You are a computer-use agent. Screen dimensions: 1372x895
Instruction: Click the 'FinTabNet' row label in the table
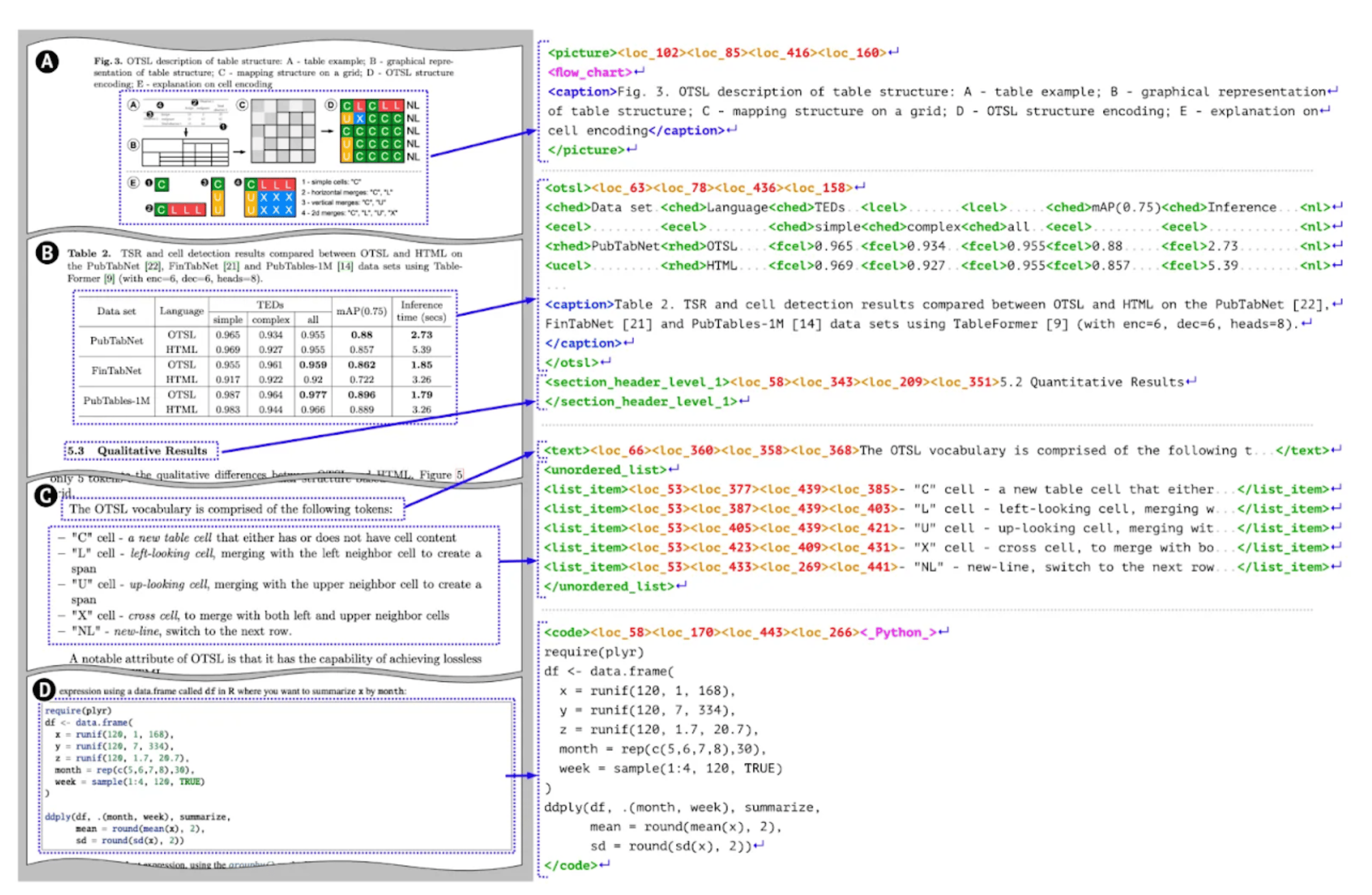(x=116, y=371)
